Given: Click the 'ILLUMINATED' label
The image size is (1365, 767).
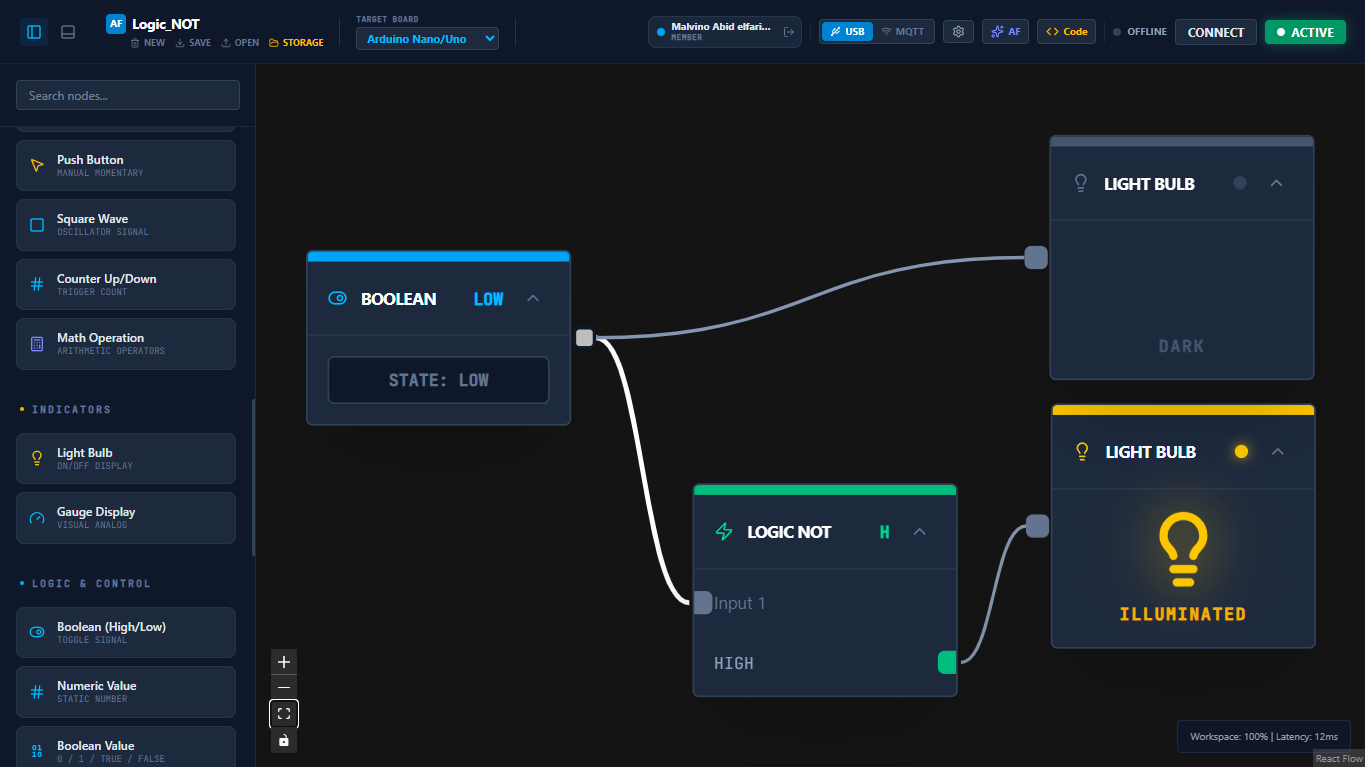Looking at the screenshot, I should pos(1183,614).
